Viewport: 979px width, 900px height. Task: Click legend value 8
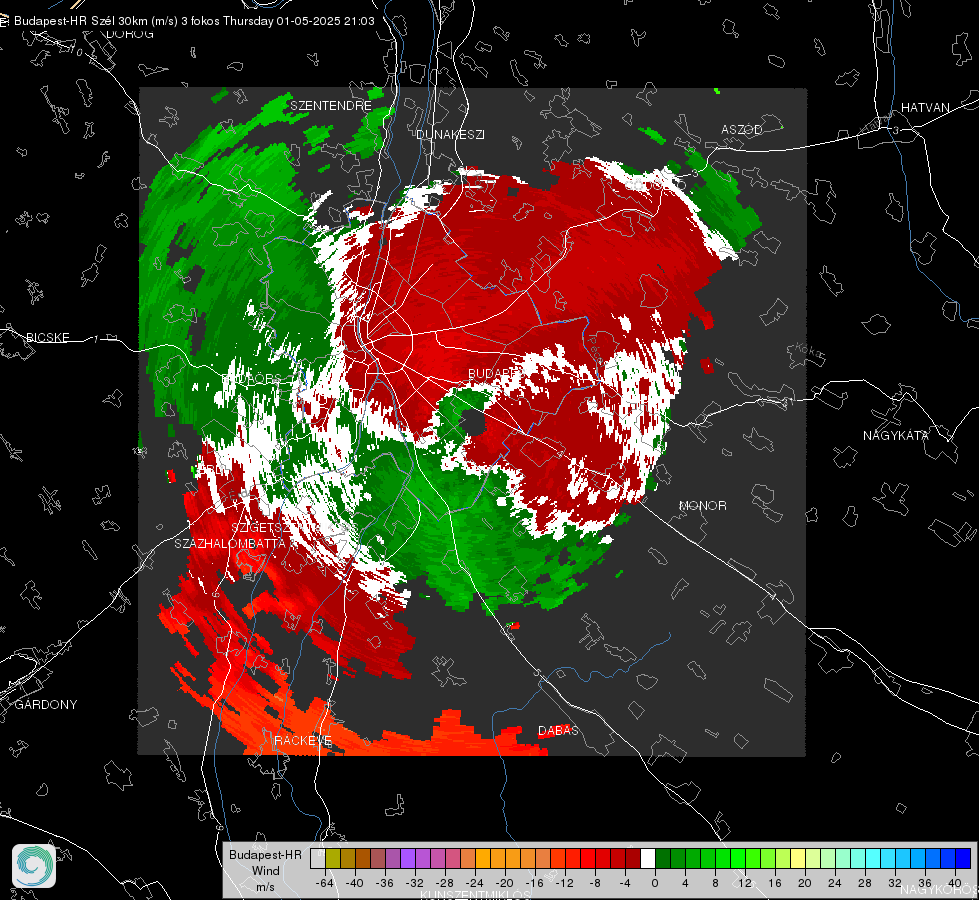pyautogui.click(x=715, y=883)
